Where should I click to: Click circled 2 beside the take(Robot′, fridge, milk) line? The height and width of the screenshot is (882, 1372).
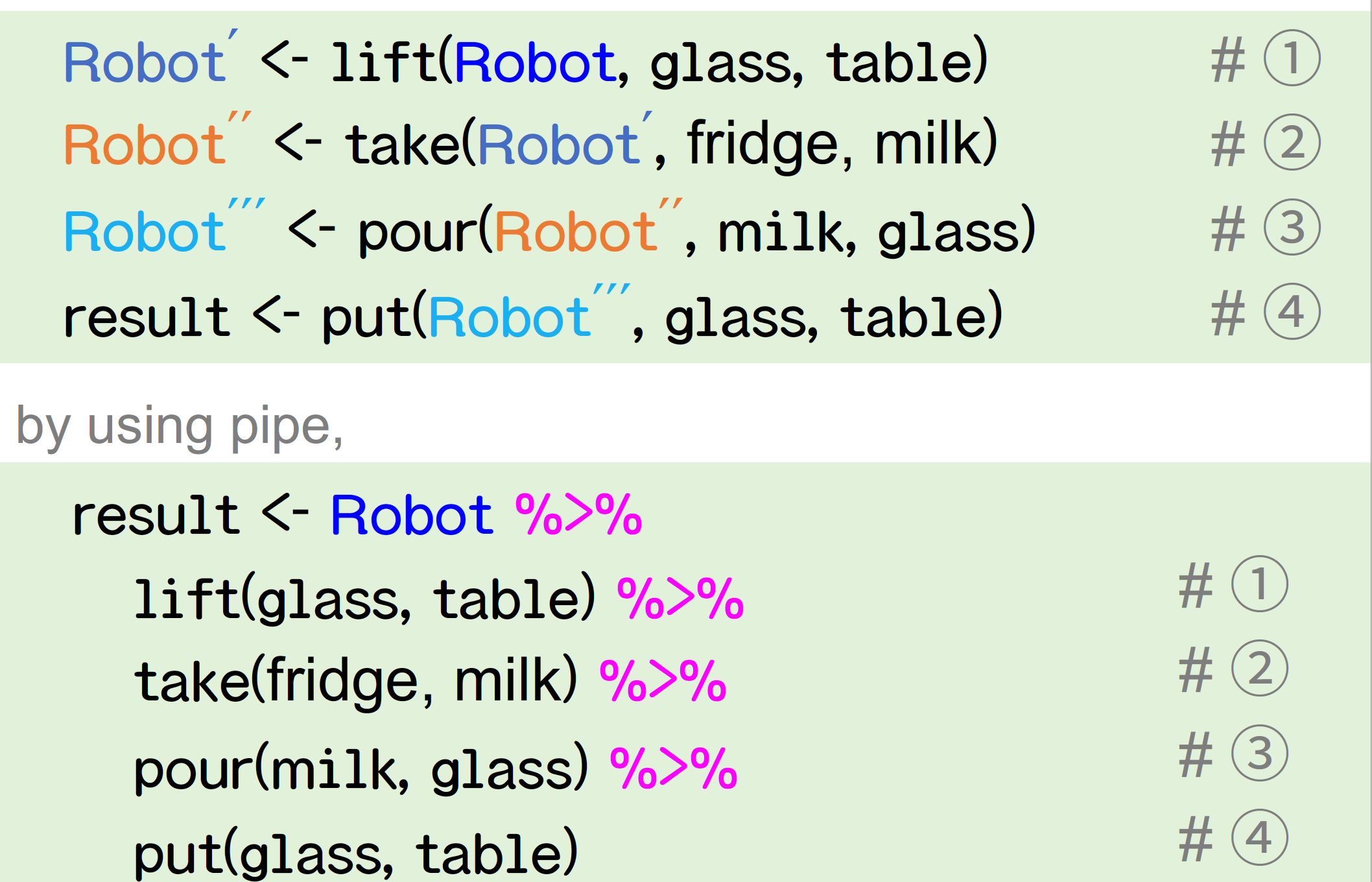1292,143
